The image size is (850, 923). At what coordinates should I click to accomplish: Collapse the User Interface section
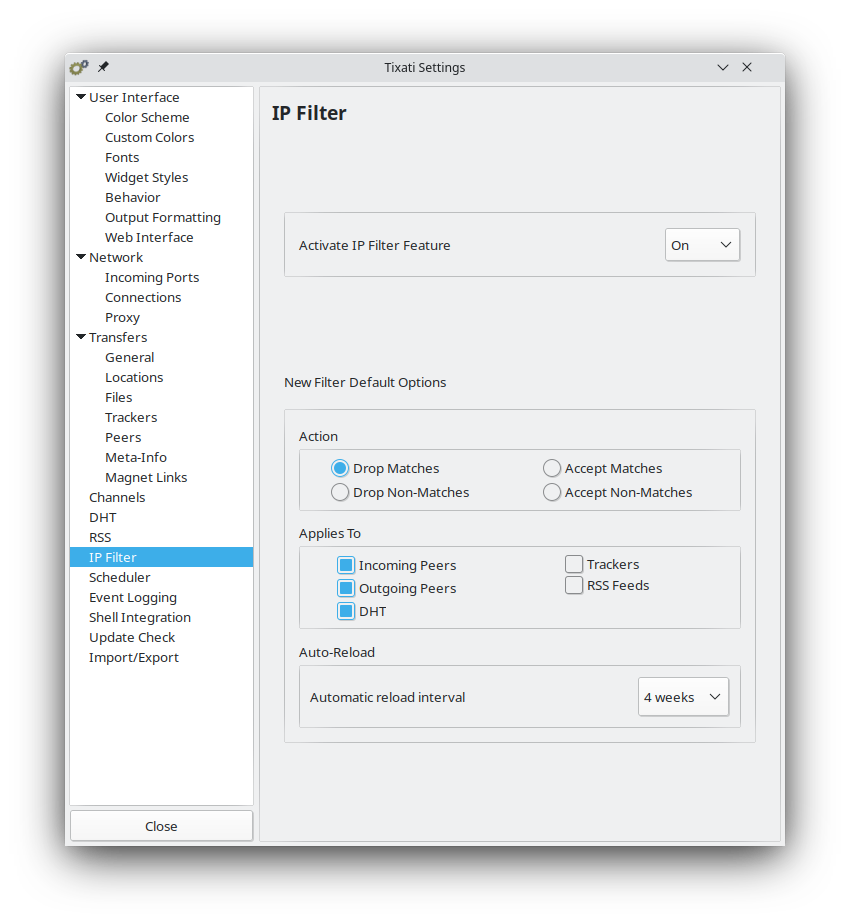81,97
